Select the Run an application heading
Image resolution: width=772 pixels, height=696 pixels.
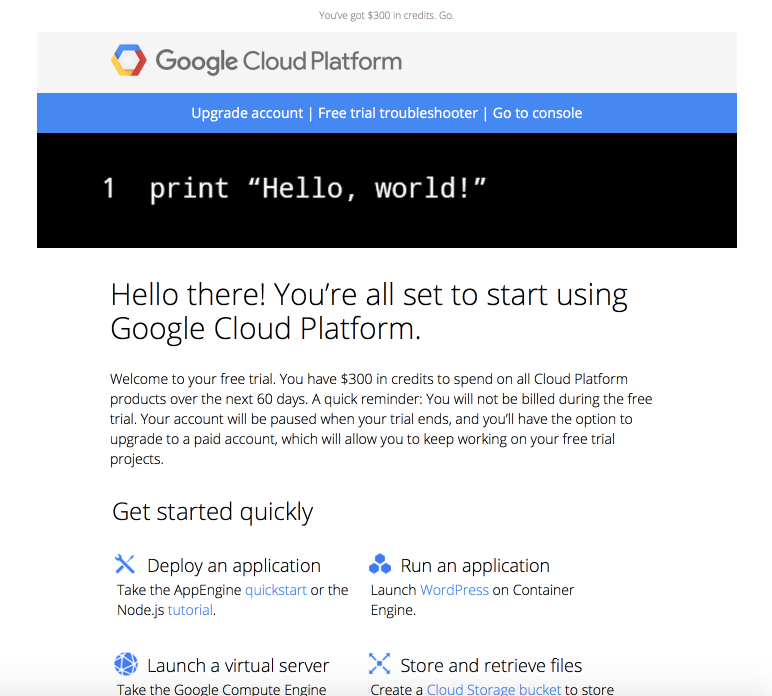click(475, 565)
